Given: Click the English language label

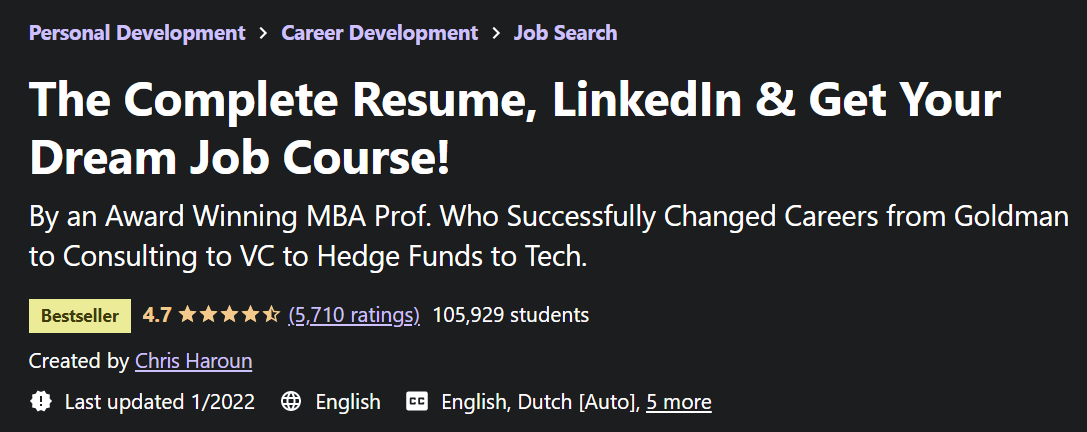Looking at the screenshot, I should coord(348,402).
